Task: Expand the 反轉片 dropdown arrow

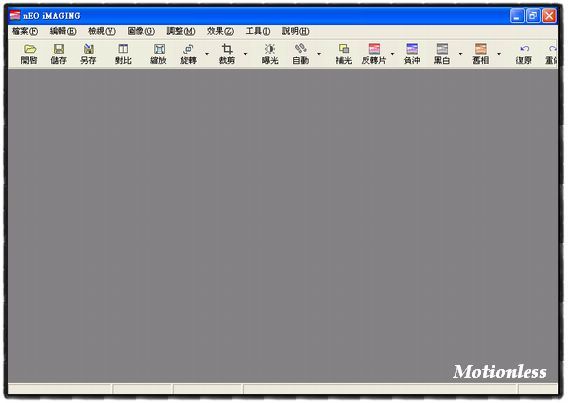Action: (392, 54)
